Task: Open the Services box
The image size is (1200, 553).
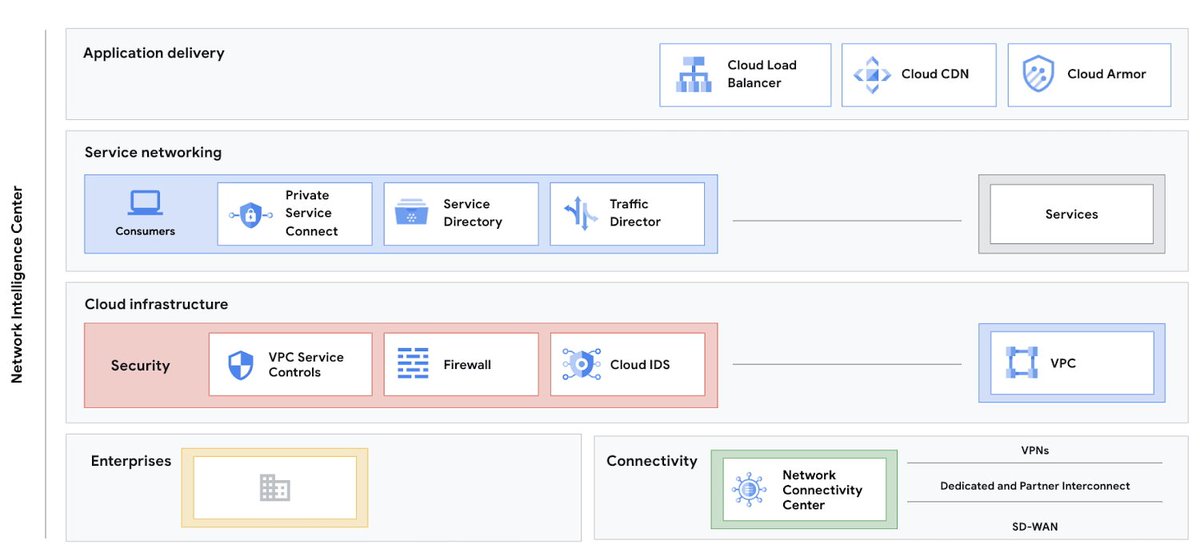Action: 1071,214
